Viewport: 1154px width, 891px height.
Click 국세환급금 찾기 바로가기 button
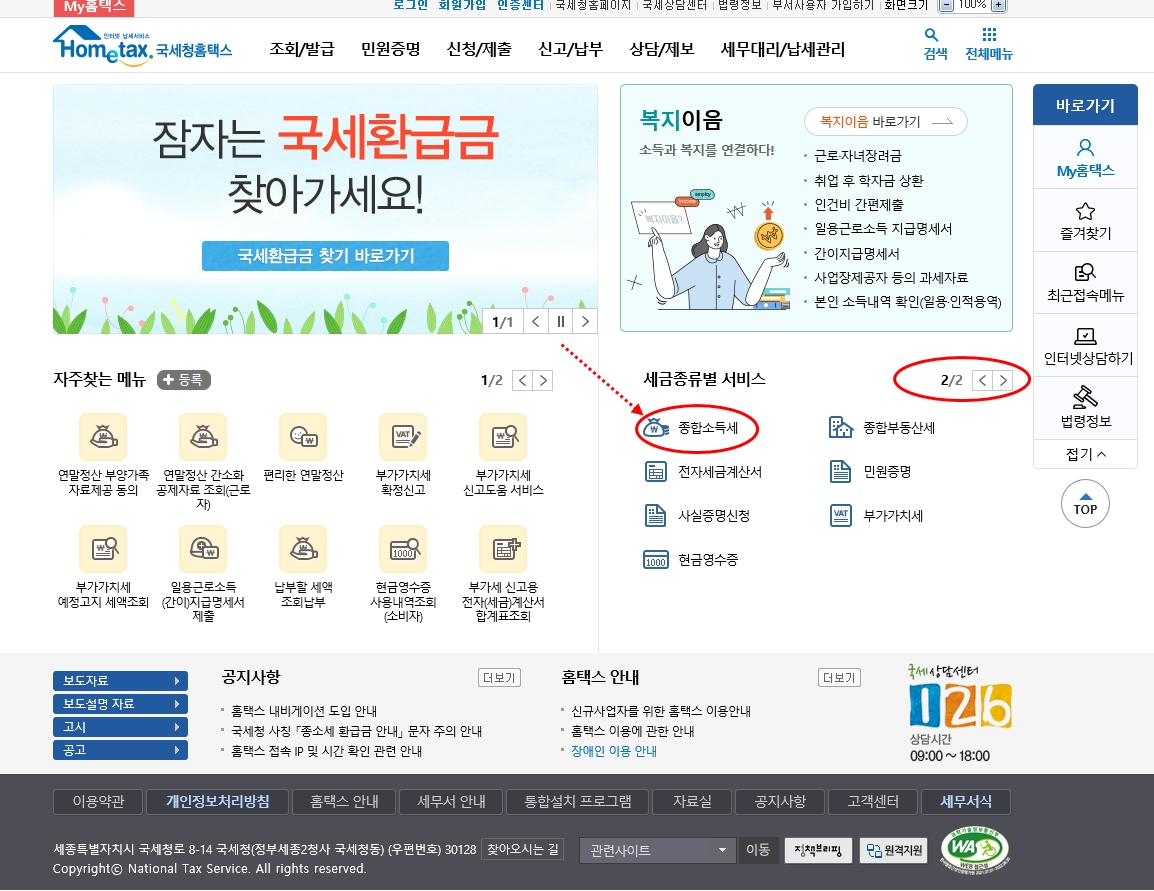[325, 255]
